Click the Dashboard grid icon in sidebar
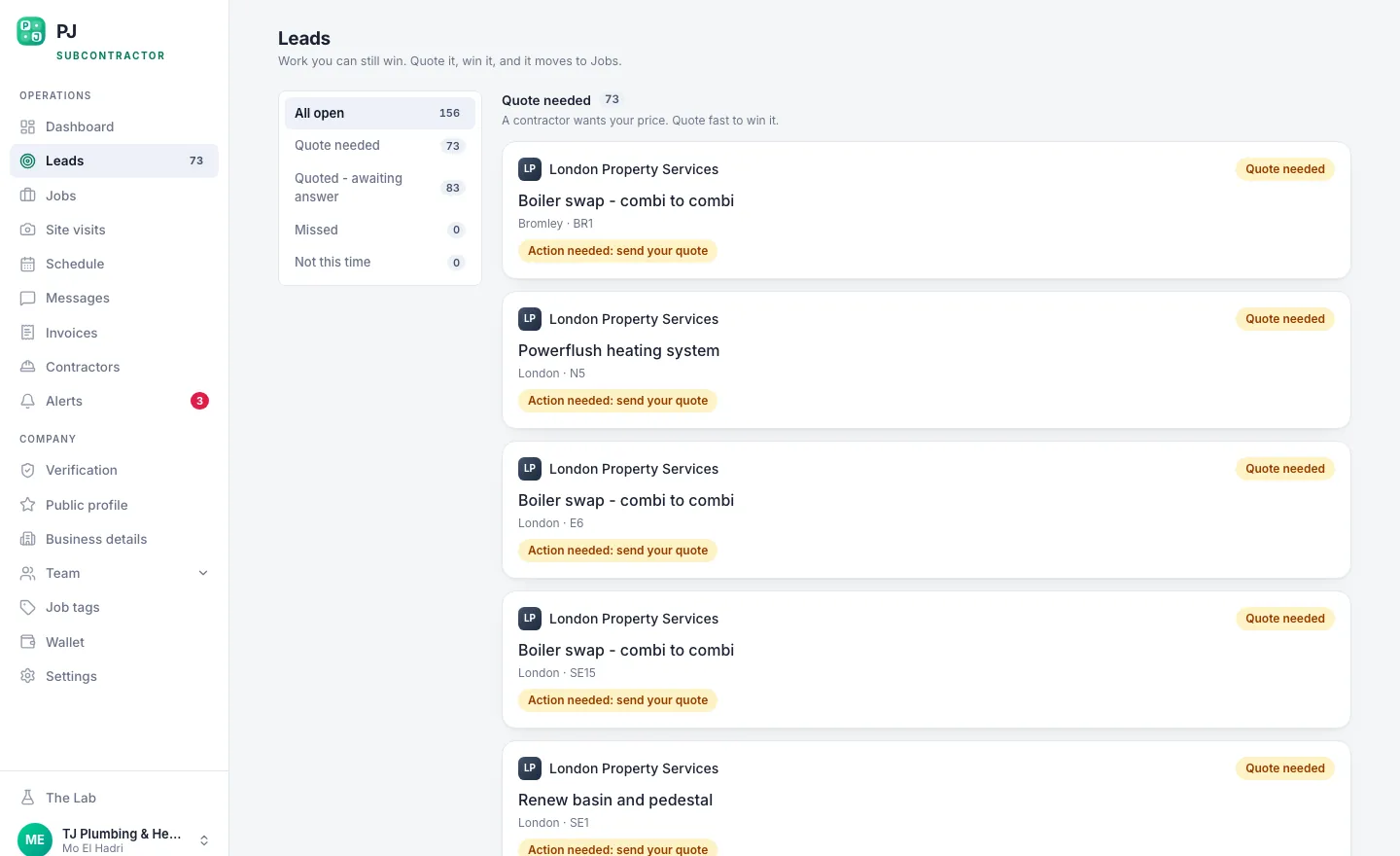The image size is (1400, 856). [x=27, y=126]
